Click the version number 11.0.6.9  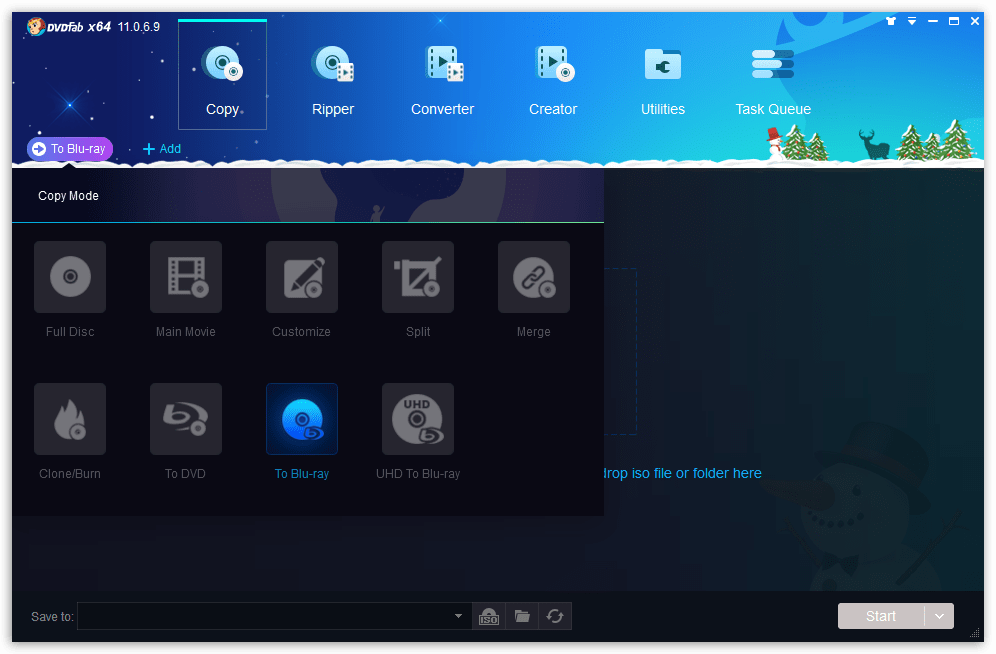pos(138,27)
